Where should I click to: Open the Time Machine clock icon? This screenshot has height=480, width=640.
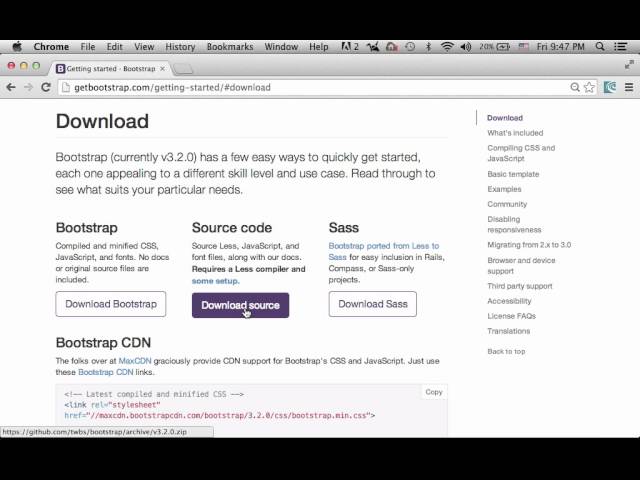pyautogui.click(x=410, y=47)
